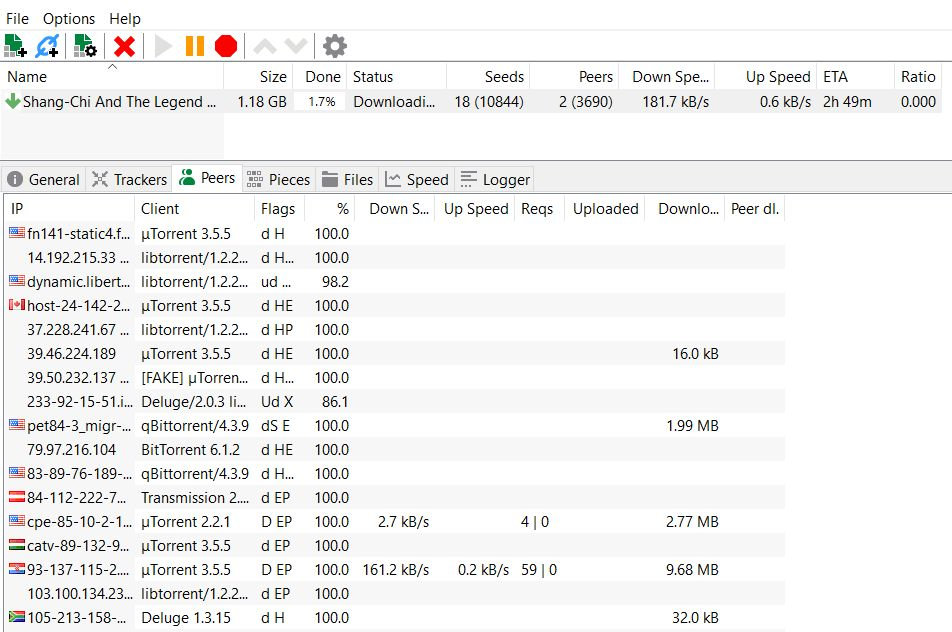Select the Peers tab
The image size is (952, 632).
coord(208,178)
